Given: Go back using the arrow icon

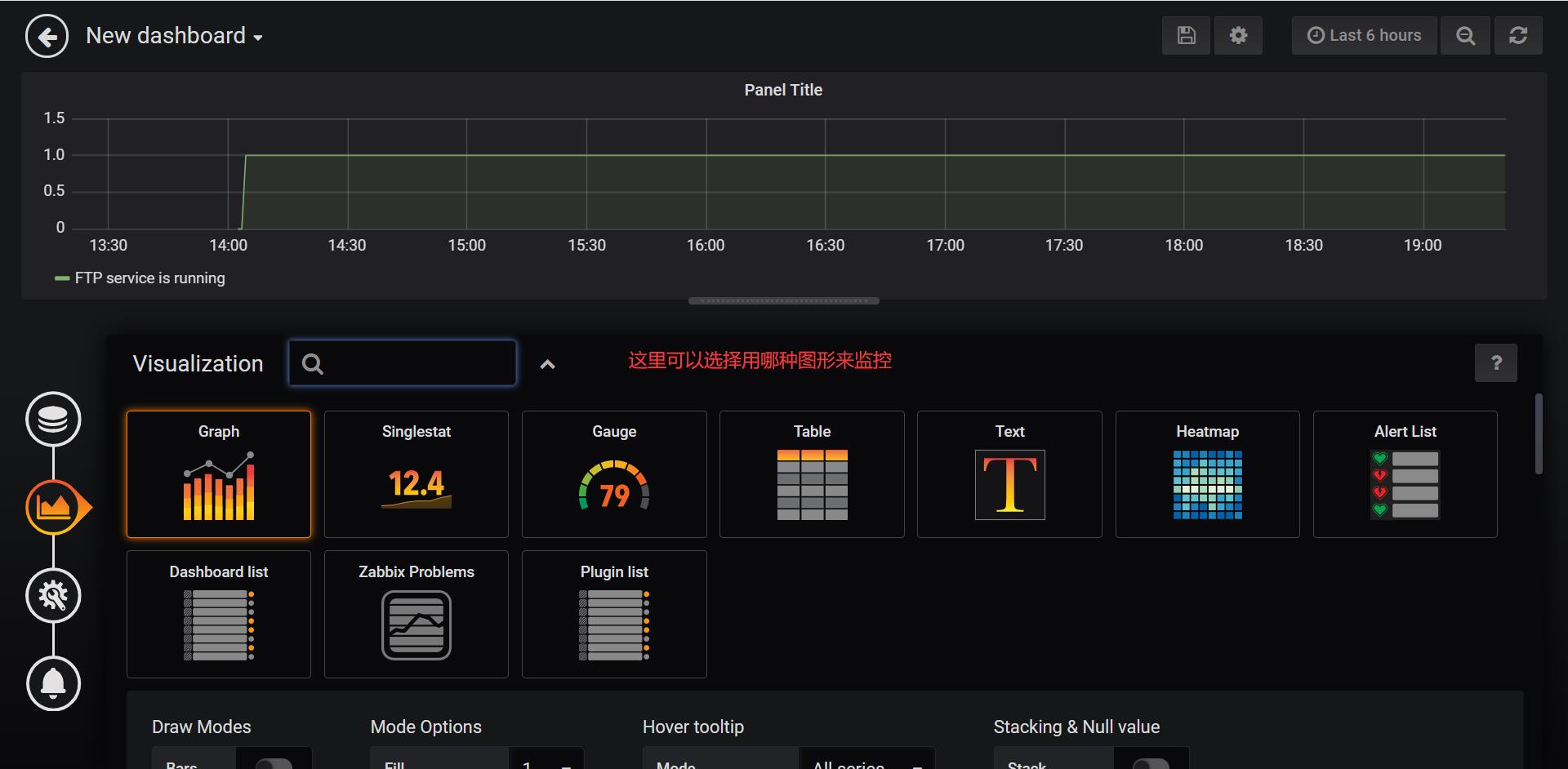Looking at the screenshot, I should [x=47, y=37].
